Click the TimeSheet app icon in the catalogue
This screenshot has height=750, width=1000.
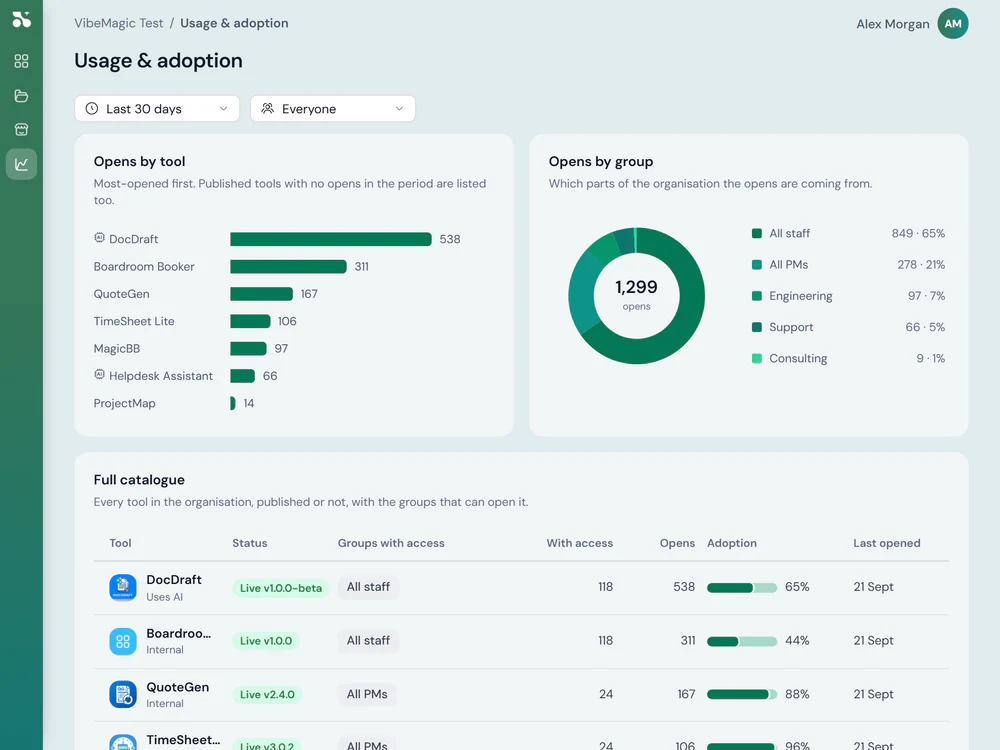point(122,742)
